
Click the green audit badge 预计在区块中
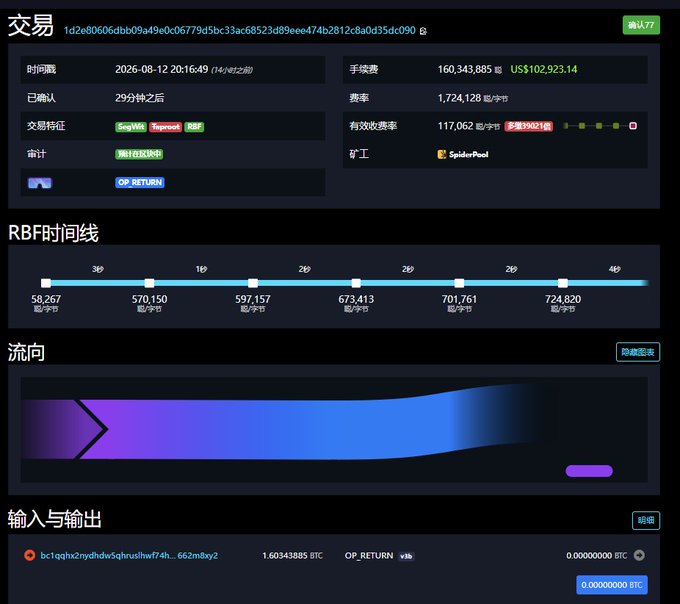(x=139, y=154)
